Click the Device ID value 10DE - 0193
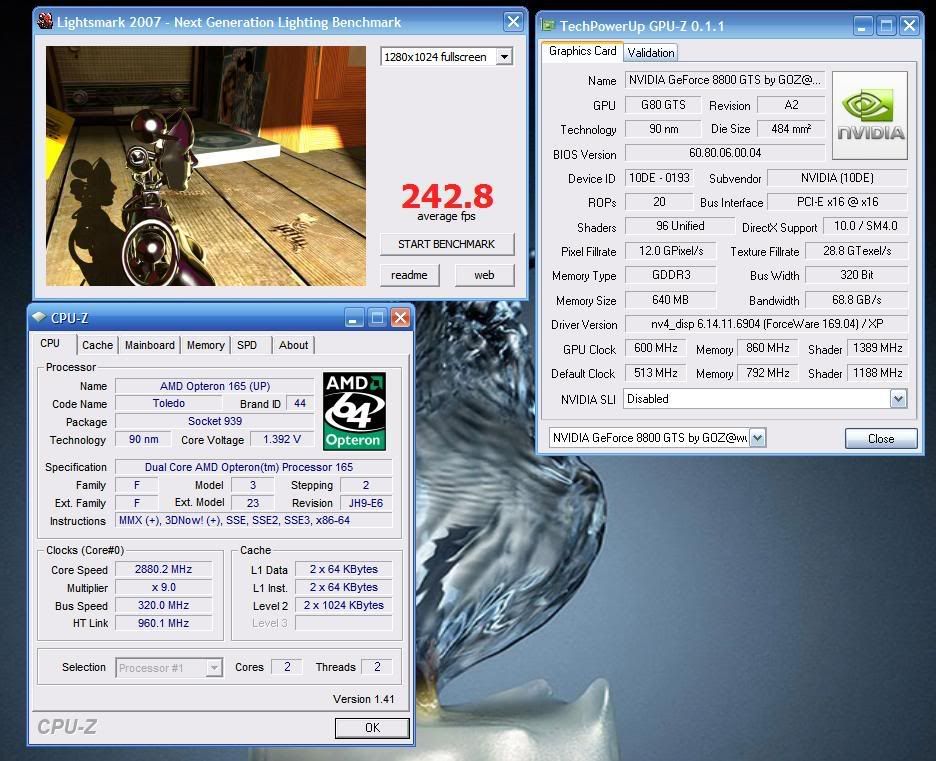 pyautogui.click(x=659, y=178)
